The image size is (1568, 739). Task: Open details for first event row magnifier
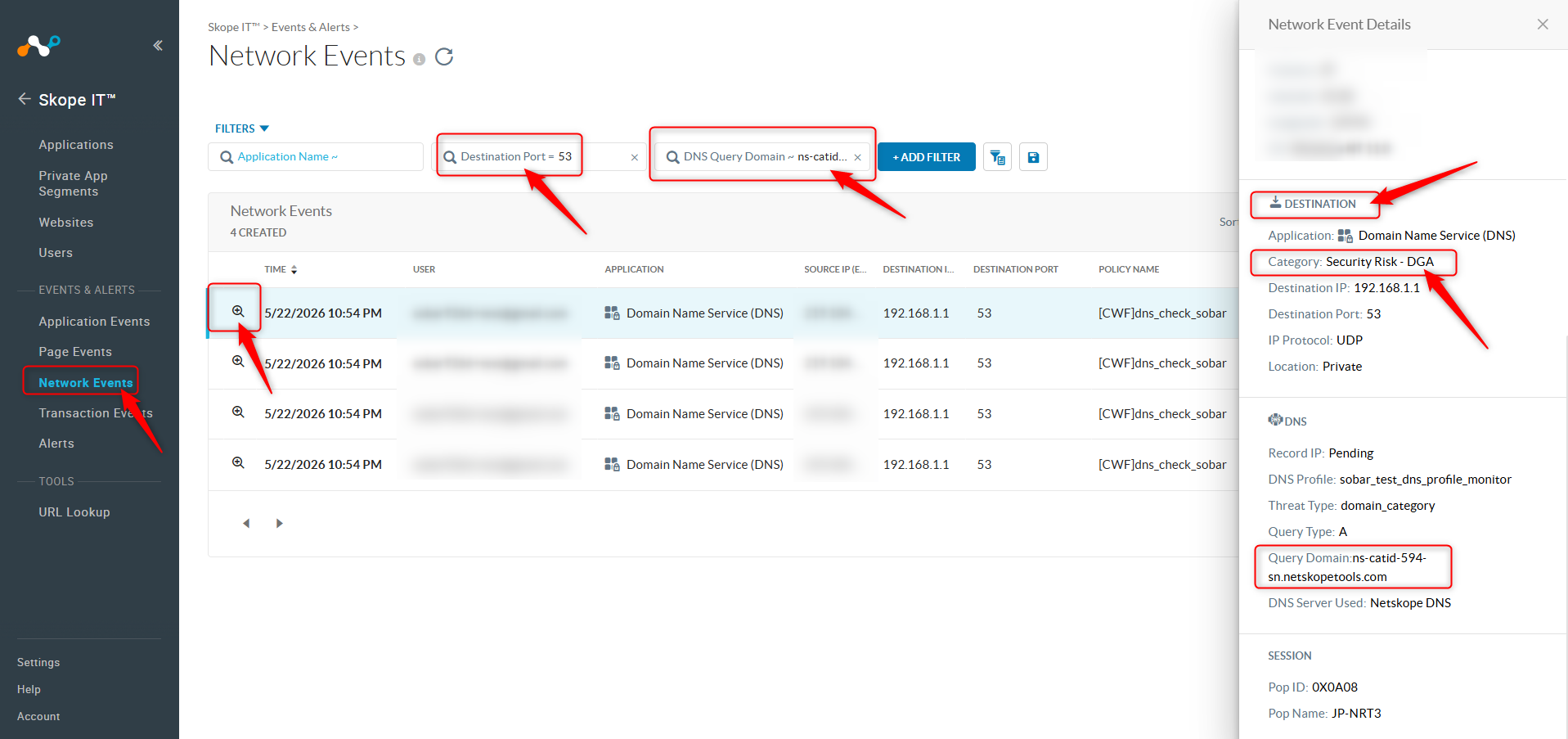(238, 311)
